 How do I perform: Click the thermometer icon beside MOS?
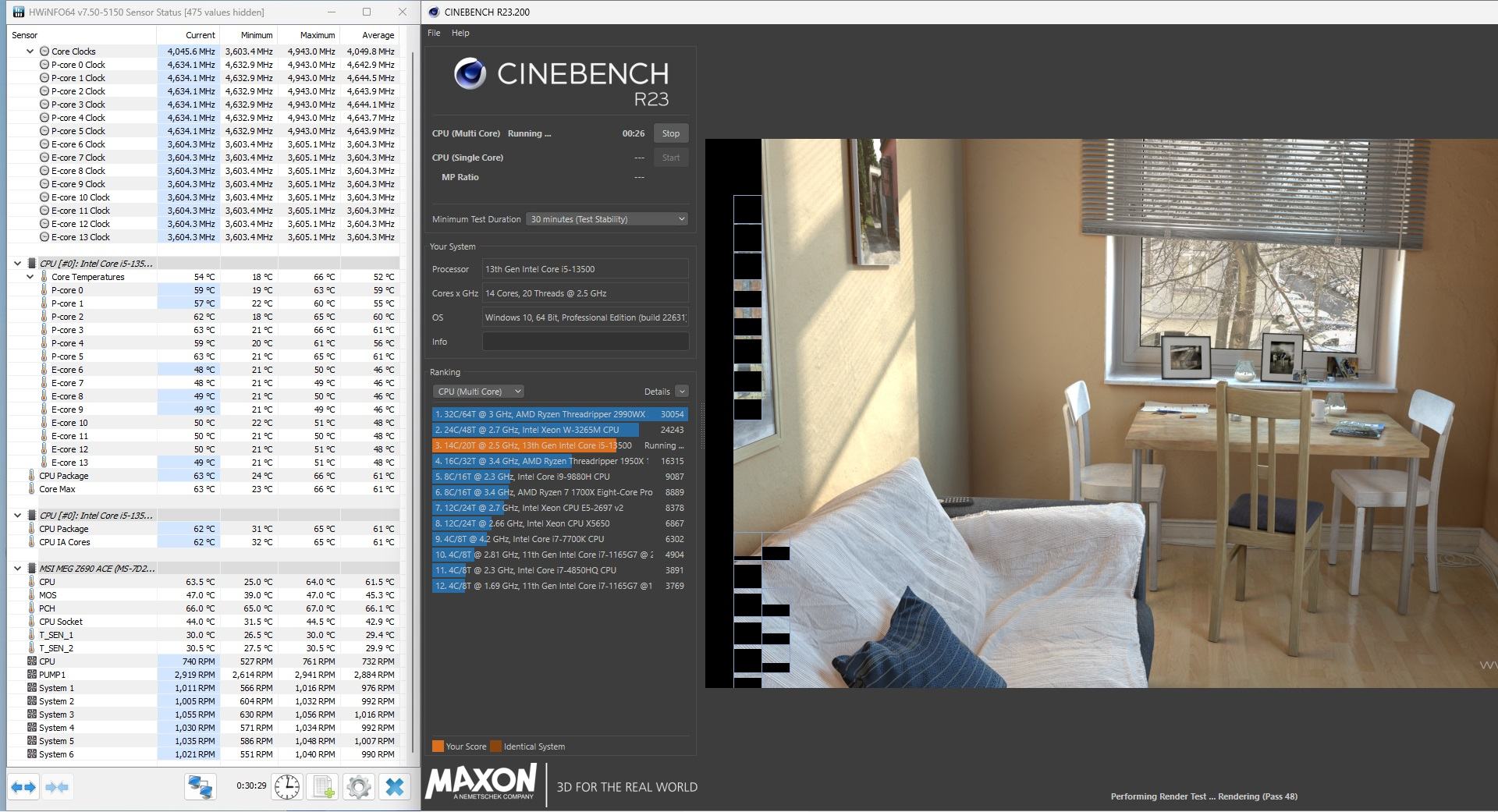(32, 595)
